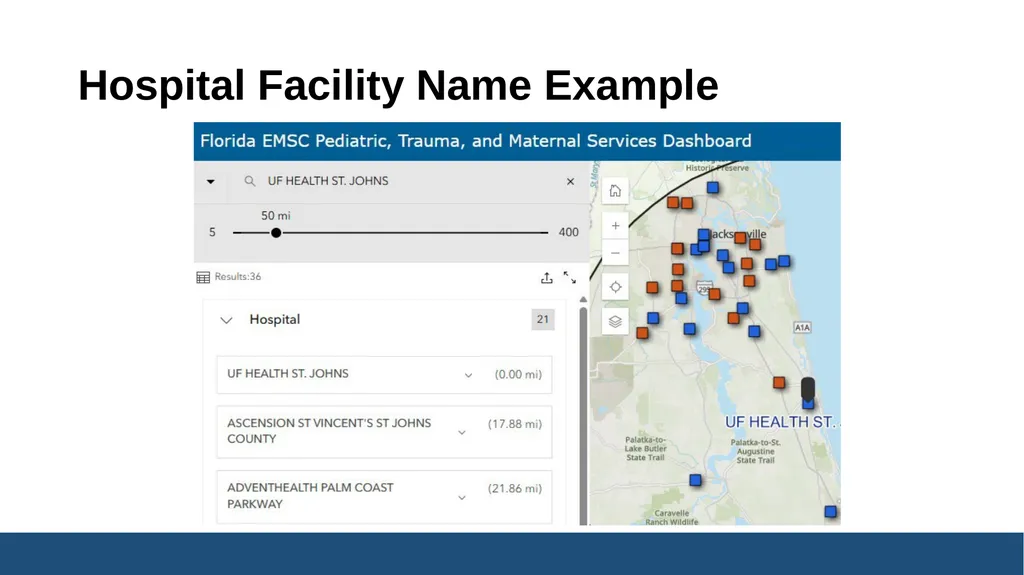Click the black selected-location marker on map
The height and width of the screenshot is (575, 1024).
point(808,388)
